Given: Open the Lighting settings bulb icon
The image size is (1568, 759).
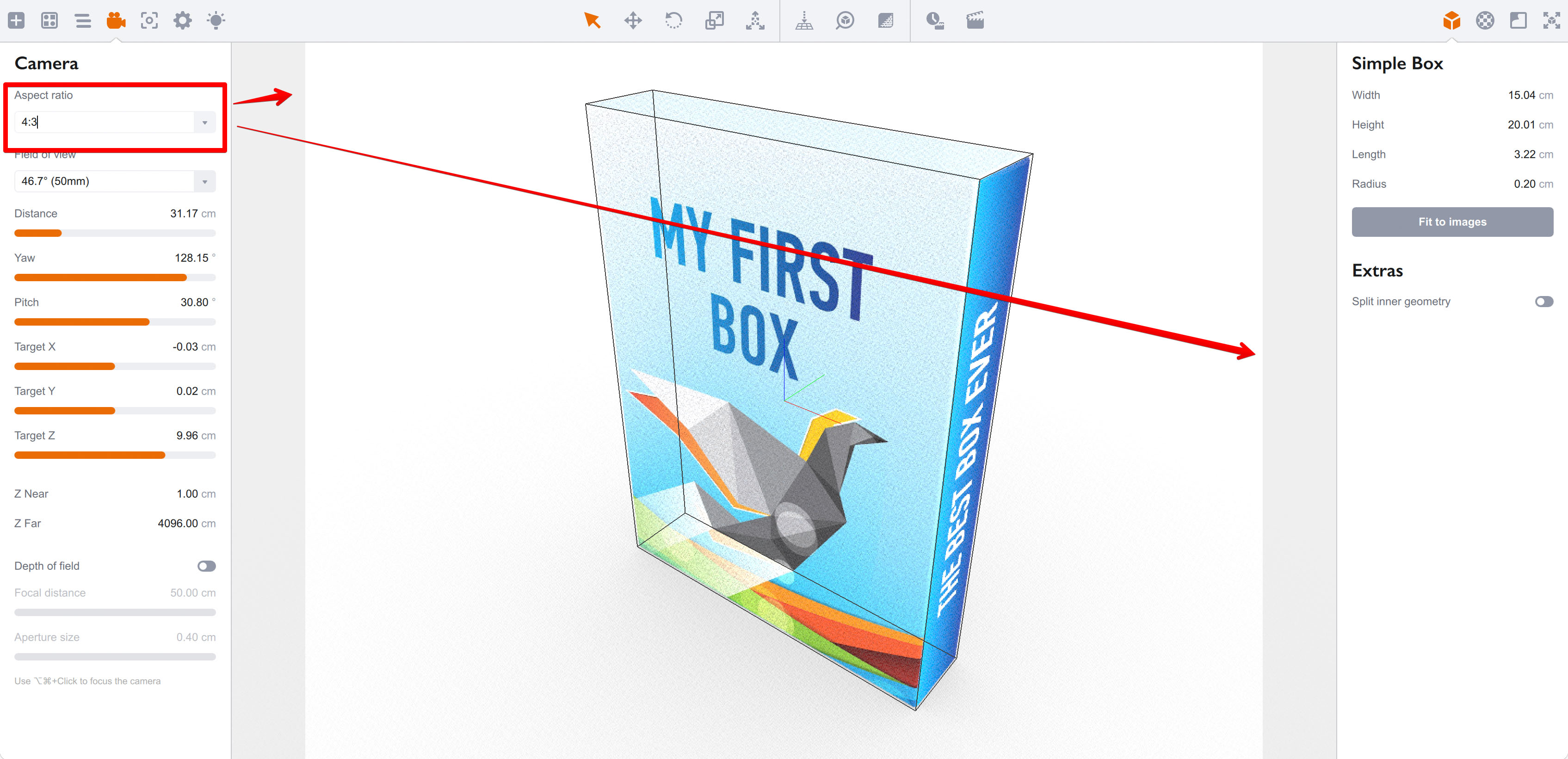Looking at the screenshot, I should click(216, 21).
